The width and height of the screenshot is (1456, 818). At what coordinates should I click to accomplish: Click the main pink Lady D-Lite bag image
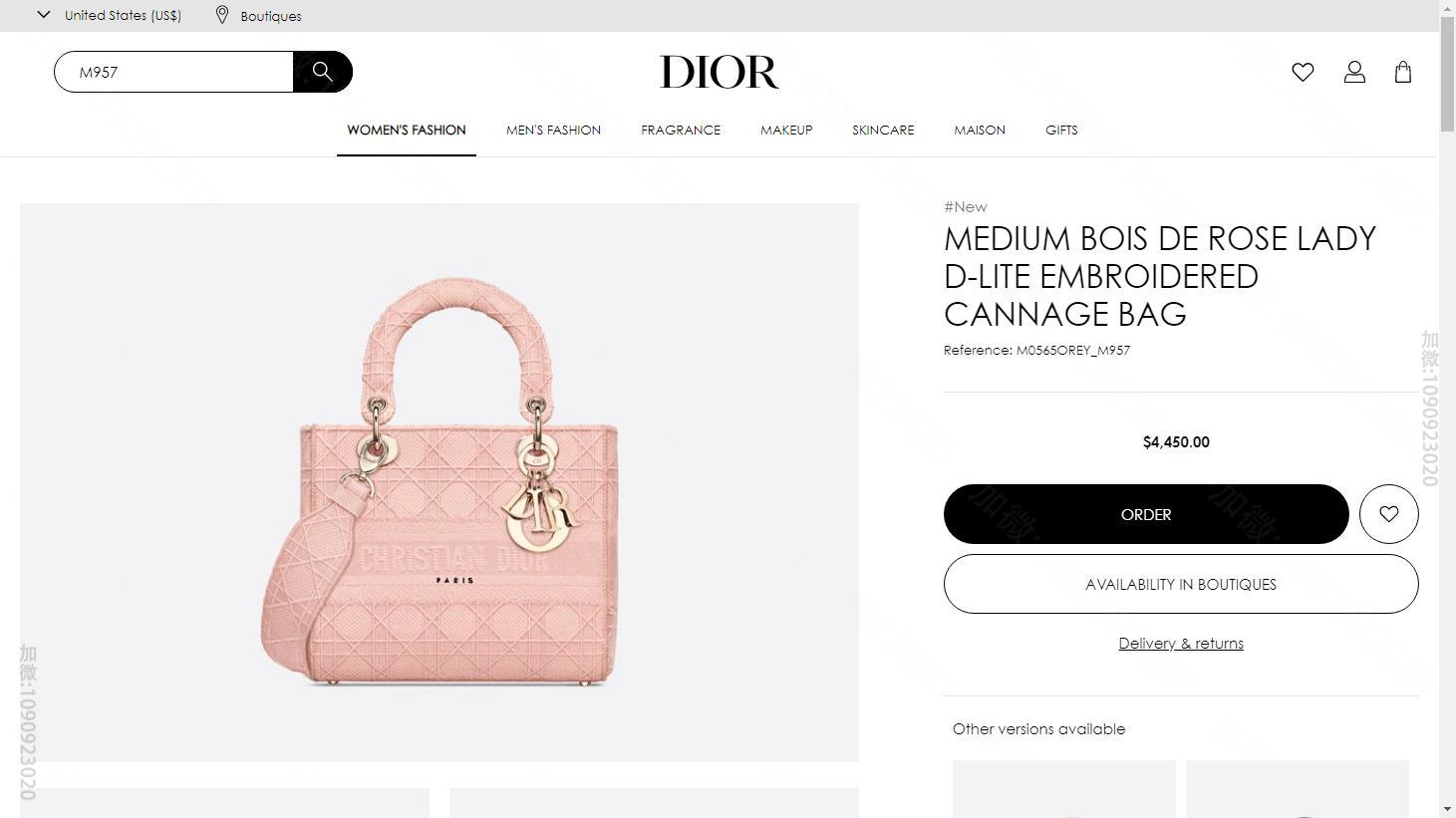[439, 482]
